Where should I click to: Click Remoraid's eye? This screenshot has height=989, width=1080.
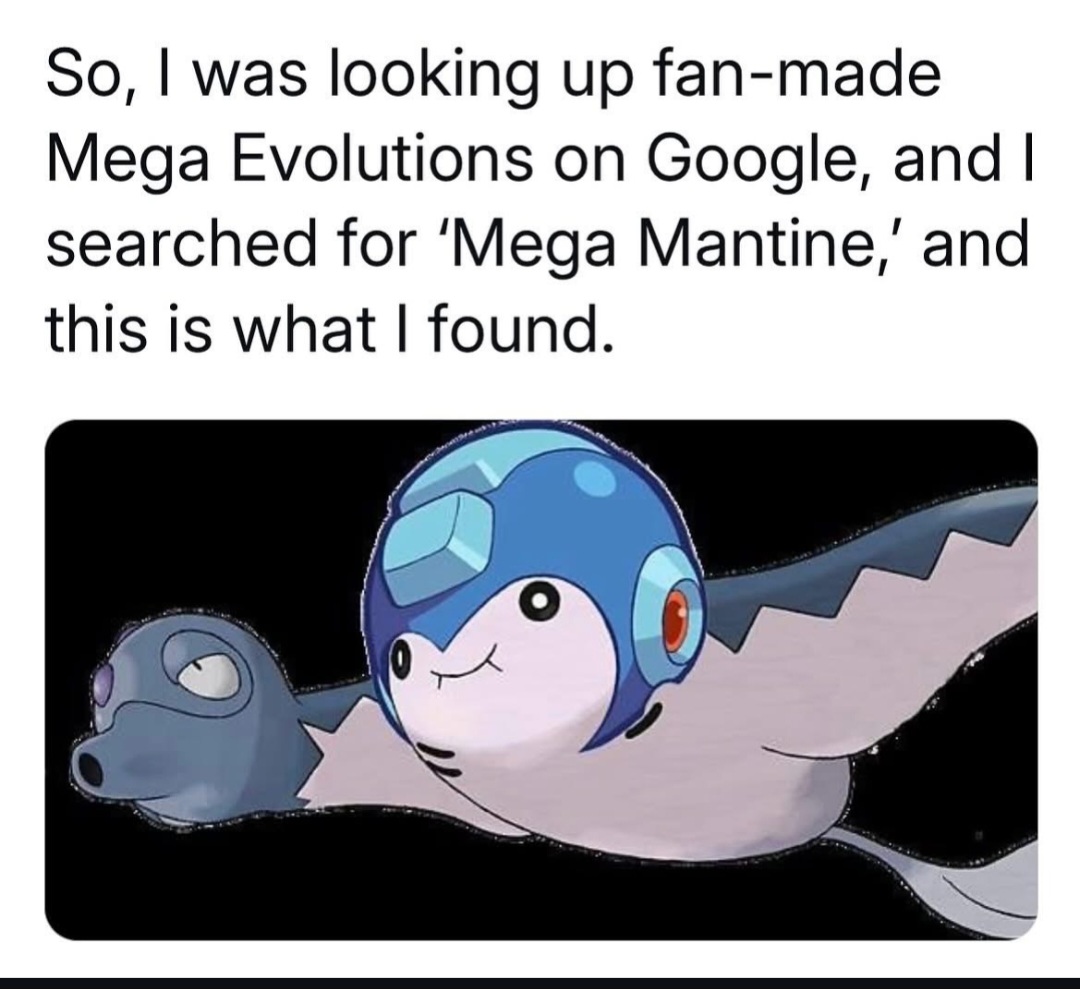tap(207, 674)
